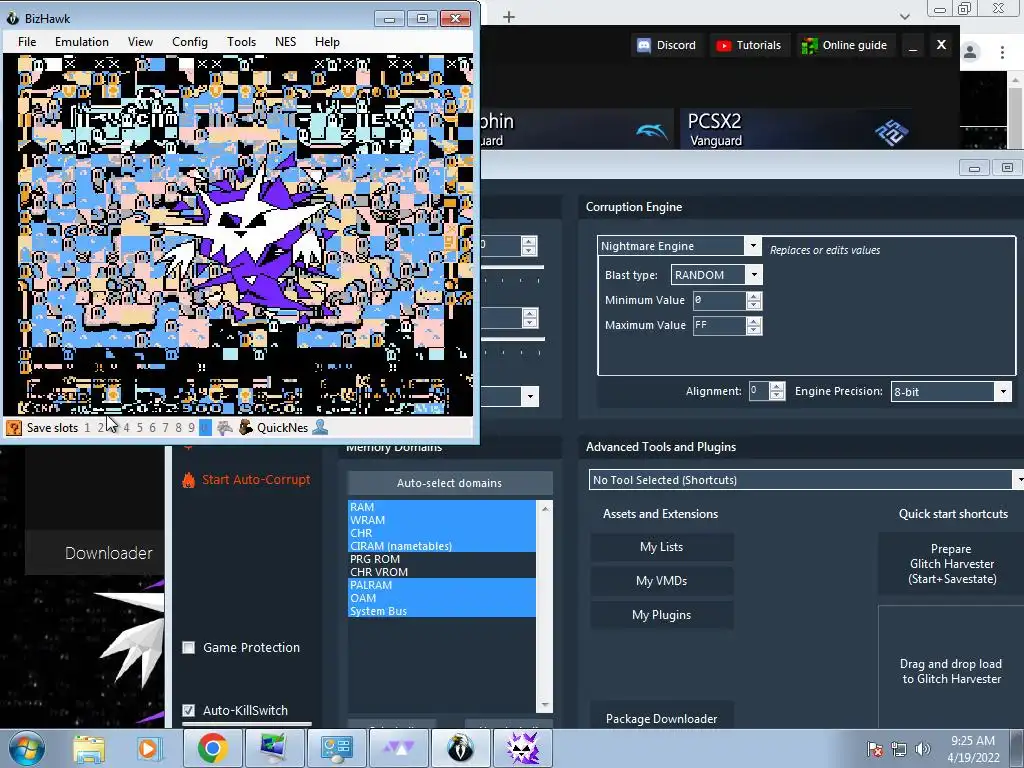Viewport: 1024px width, 768px height.
Task: Select the PCSX2 Vanguard tile
Action: coord(796,129)
